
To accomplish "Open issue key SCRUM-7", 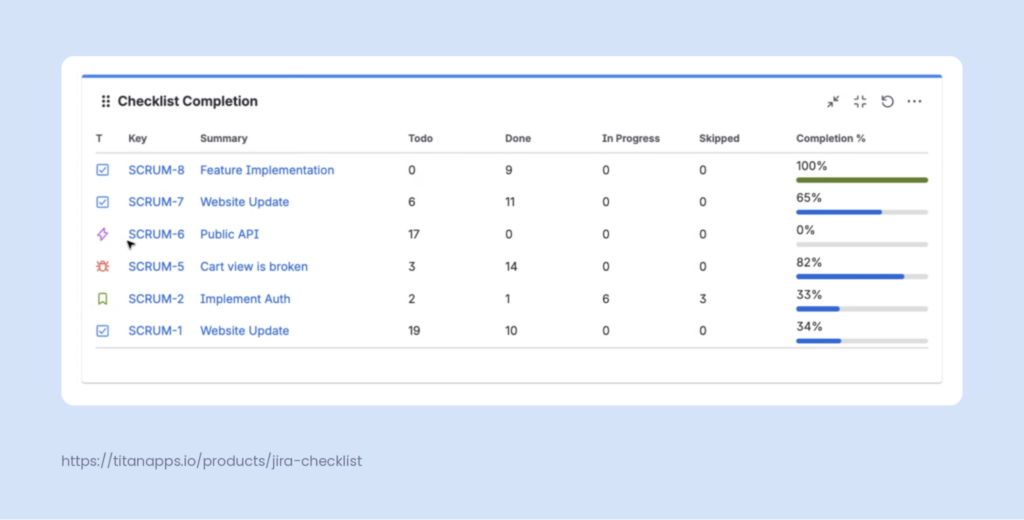I will (x=156, y=202).
